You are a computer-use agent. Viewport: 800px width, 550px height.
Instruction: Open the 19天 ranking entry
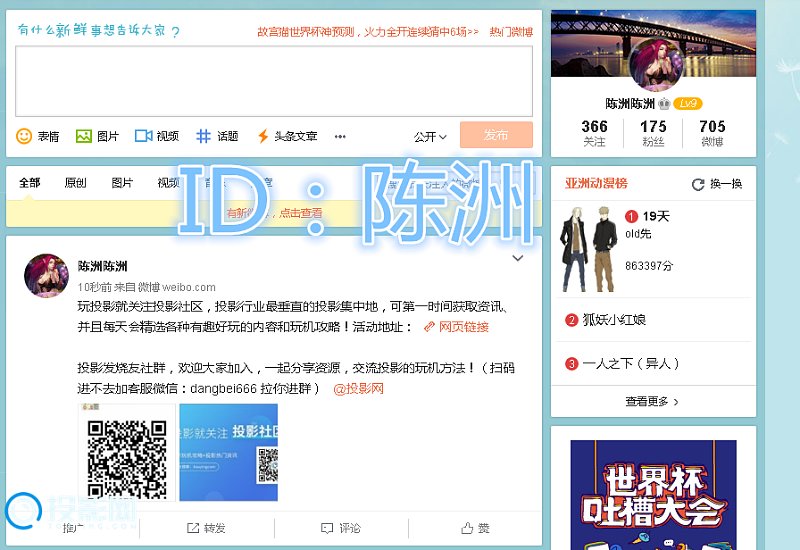(x=656, y=216)
